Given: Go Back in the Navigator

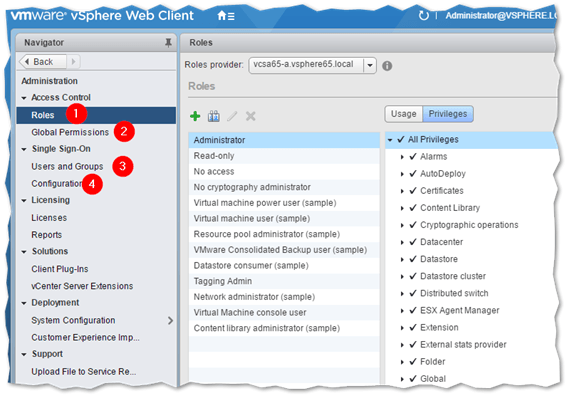Looking at the screenshot, I should (x=43, y=61).
